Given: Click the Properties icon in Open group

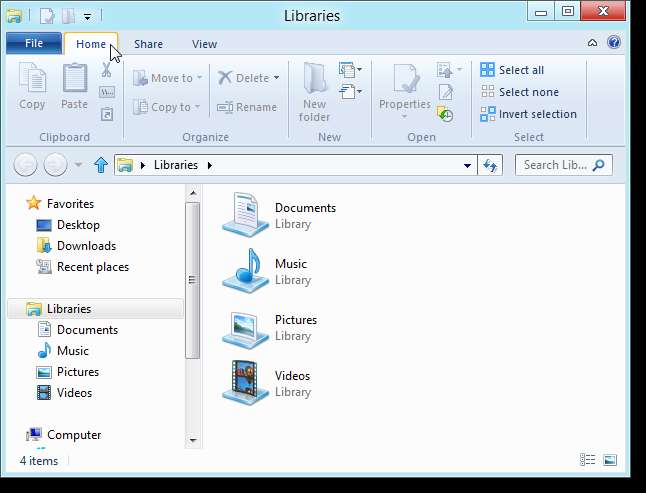Looking at the screenshot, I should coord(405,78).
